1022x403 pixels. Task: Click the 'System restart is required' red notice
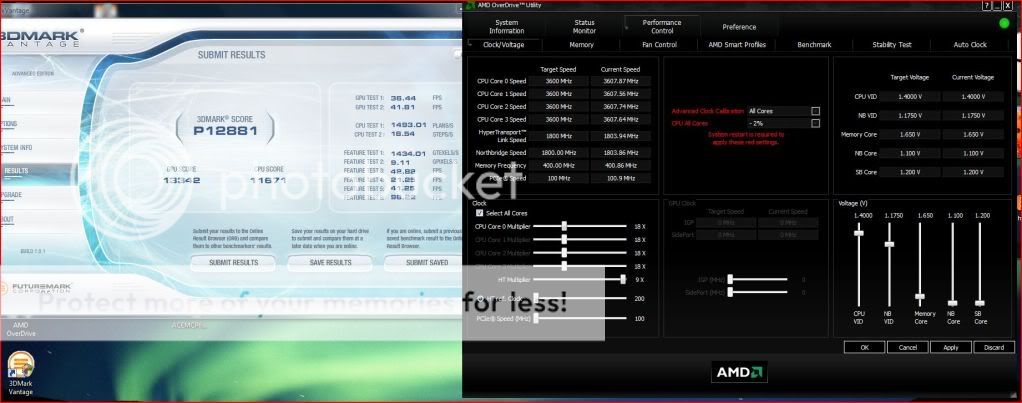click(746, 138)
